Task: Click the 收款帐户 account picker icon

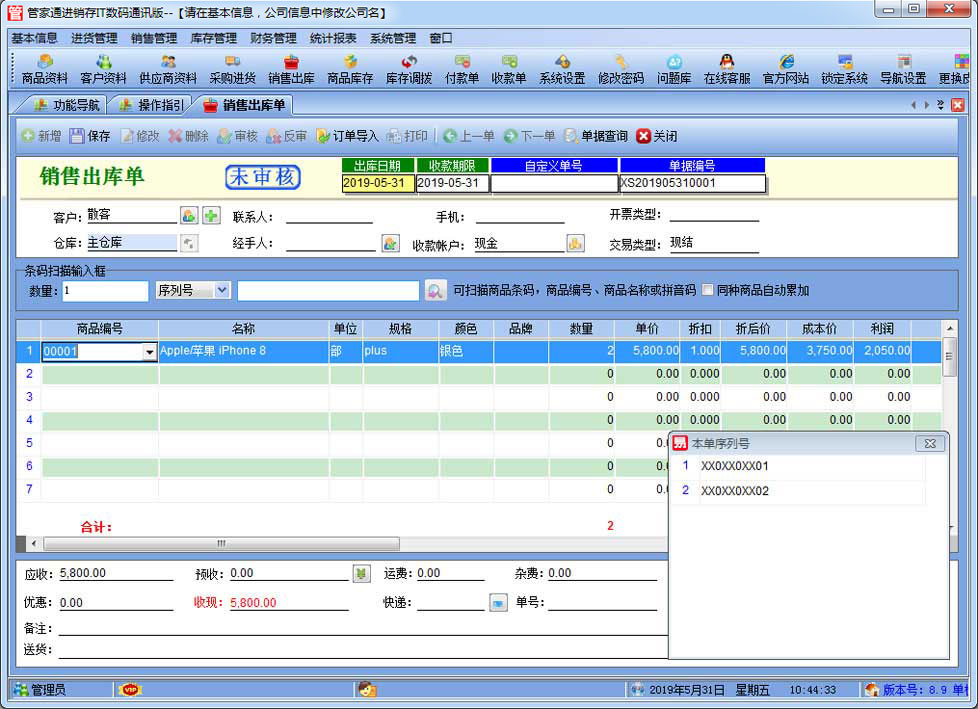Action: tap(575, 243)
